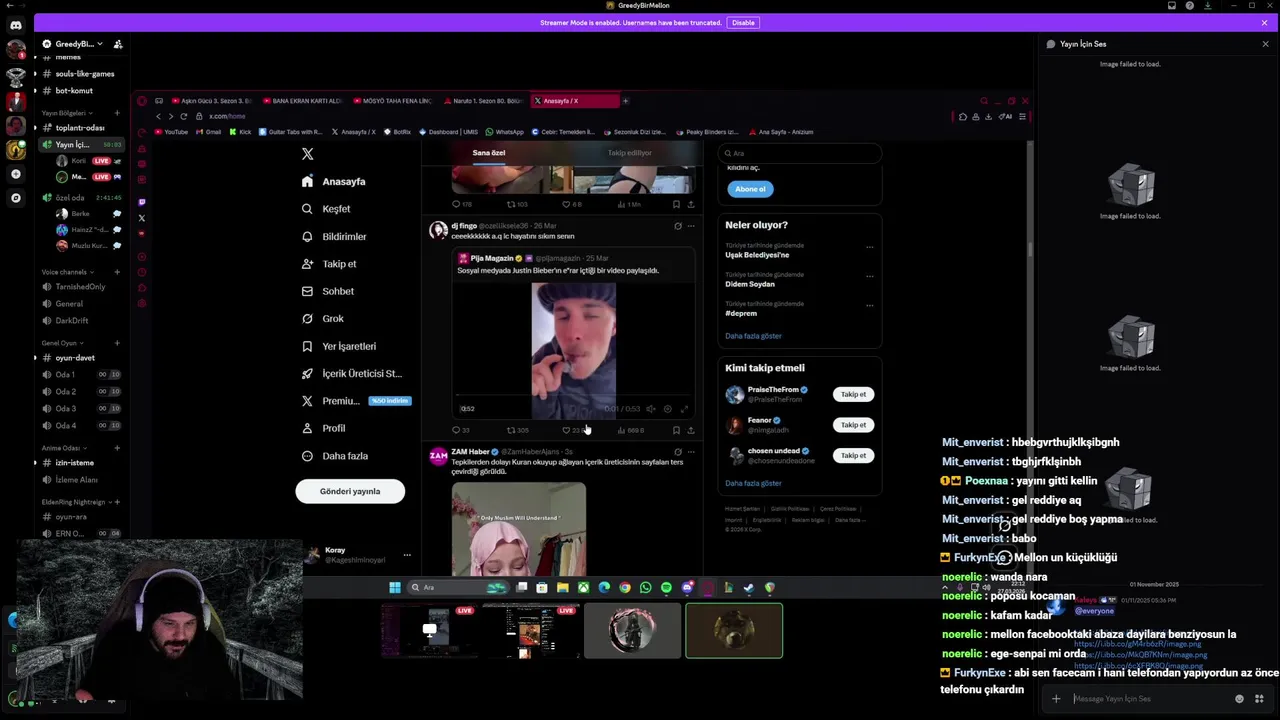1280x720 pixels.
Task: Click the attach plus icon in message box
Action: tap(1056, 699)
